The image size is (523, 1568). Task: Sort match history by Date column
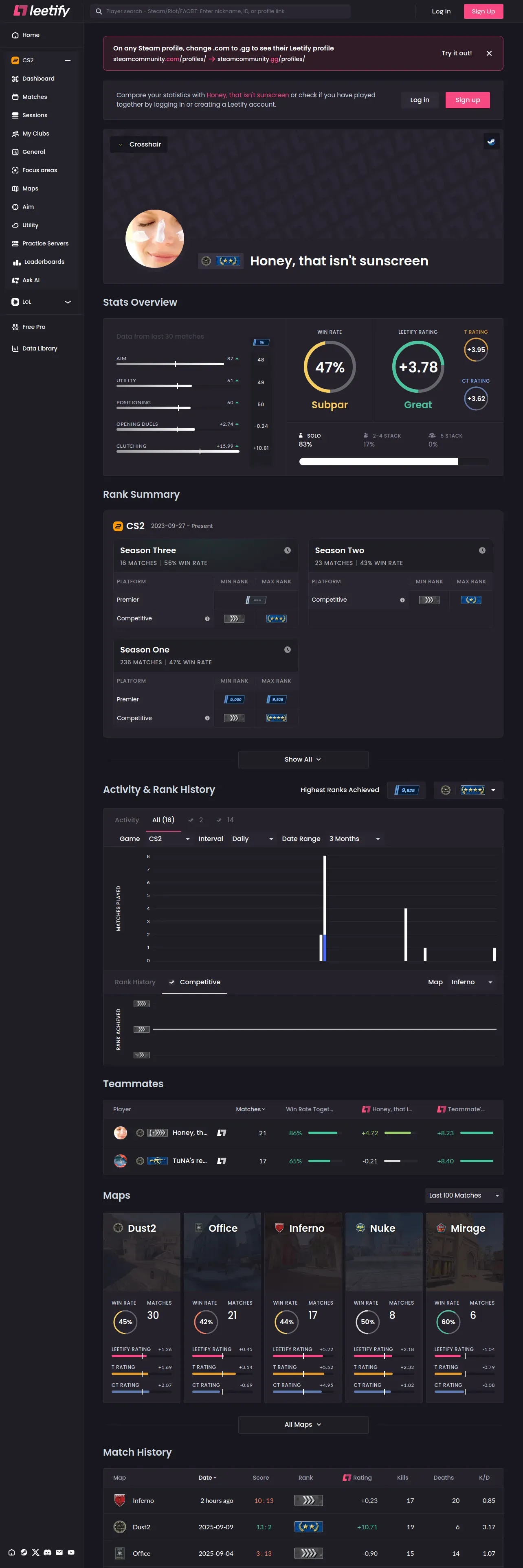coord(208,1477)
